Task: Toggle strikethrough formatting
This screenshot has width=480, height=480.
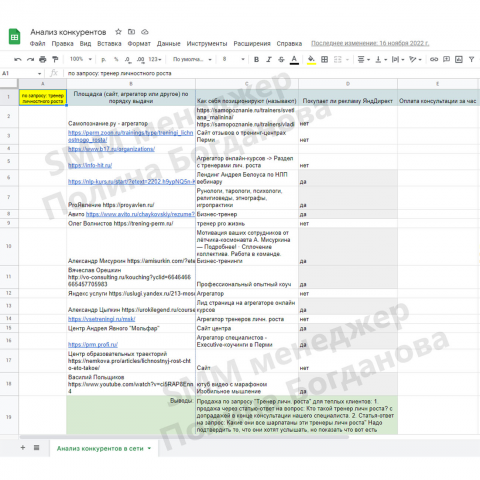Action: pos(281,59)
